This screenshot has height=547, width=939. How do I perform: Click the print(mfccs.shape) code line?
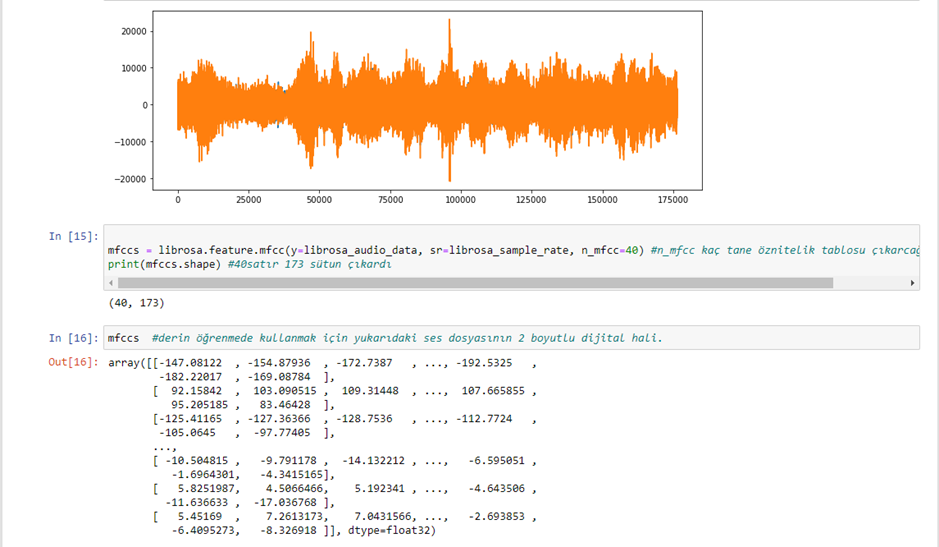click(x=250, y=264)
